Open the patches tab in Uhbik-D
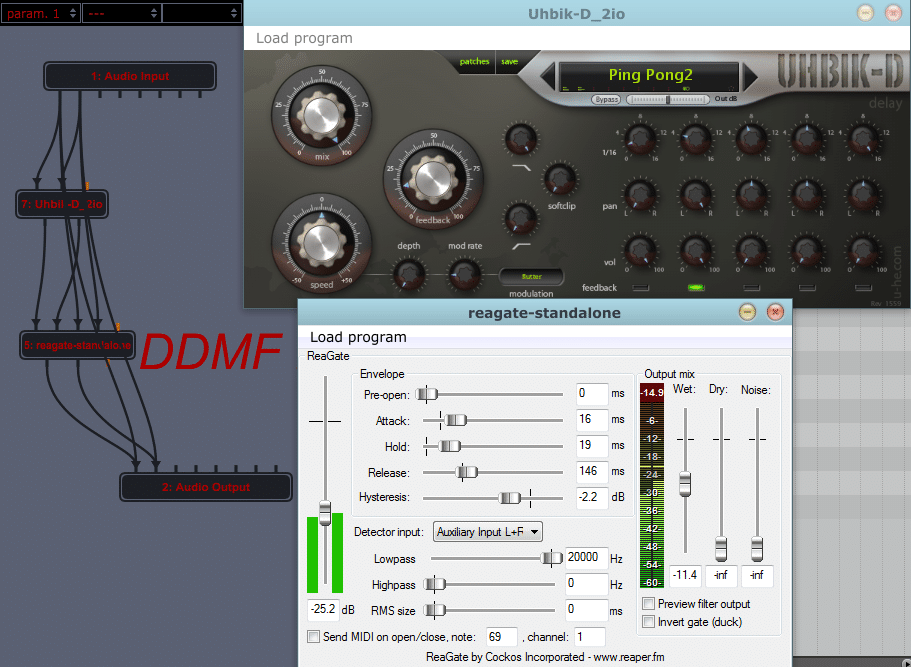 click(x=474, y=62)
